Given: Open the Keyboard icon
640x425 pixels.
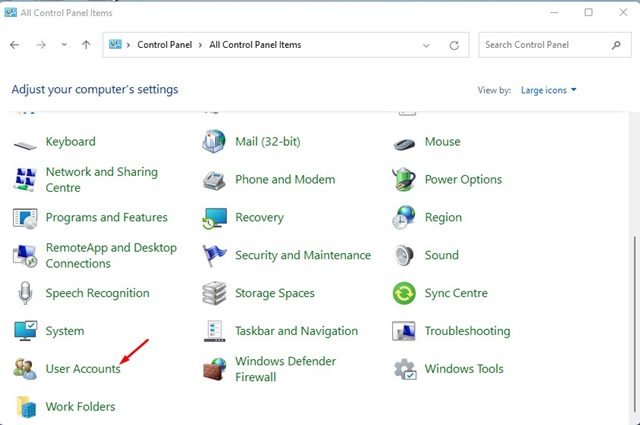Looking at the screenshot, I should point(25,145).
